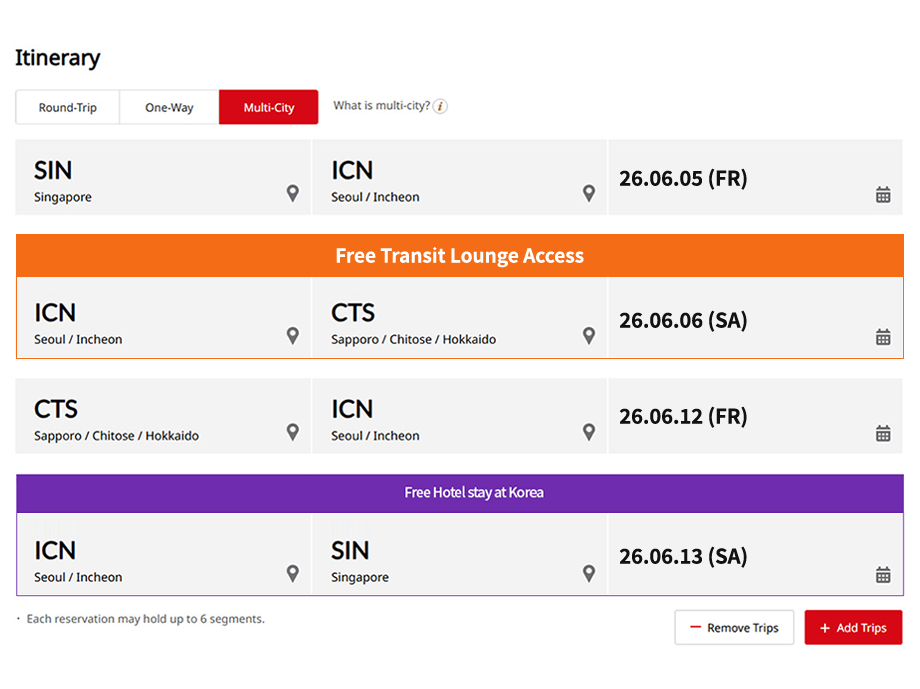Open calendar icon for 26.06.12 date
920x689 pixels.
(883, 433)
